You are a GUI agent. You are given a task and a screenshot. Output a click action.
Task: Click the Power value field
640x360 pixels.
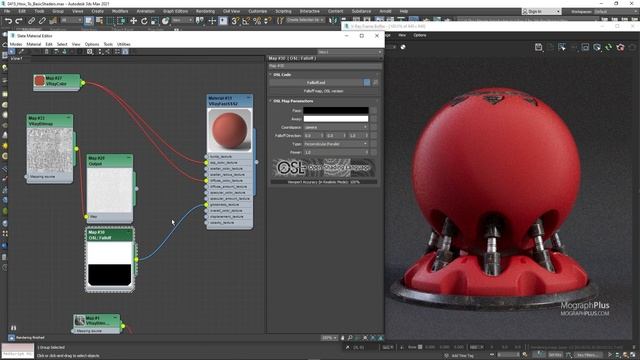pyautogui.click(x=336, y=152)
